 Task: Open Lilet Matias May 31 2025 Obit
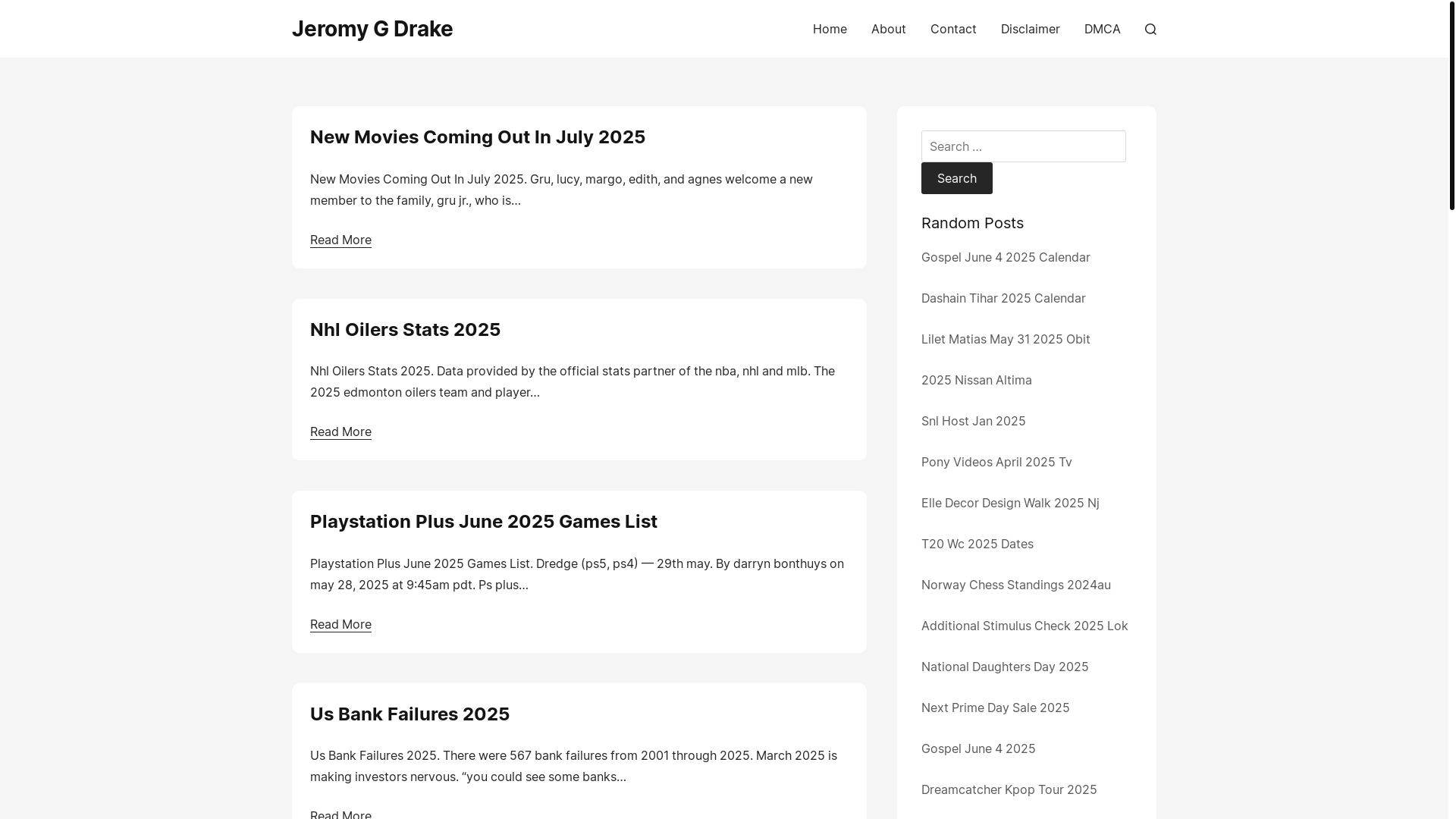coord(1006,339)
